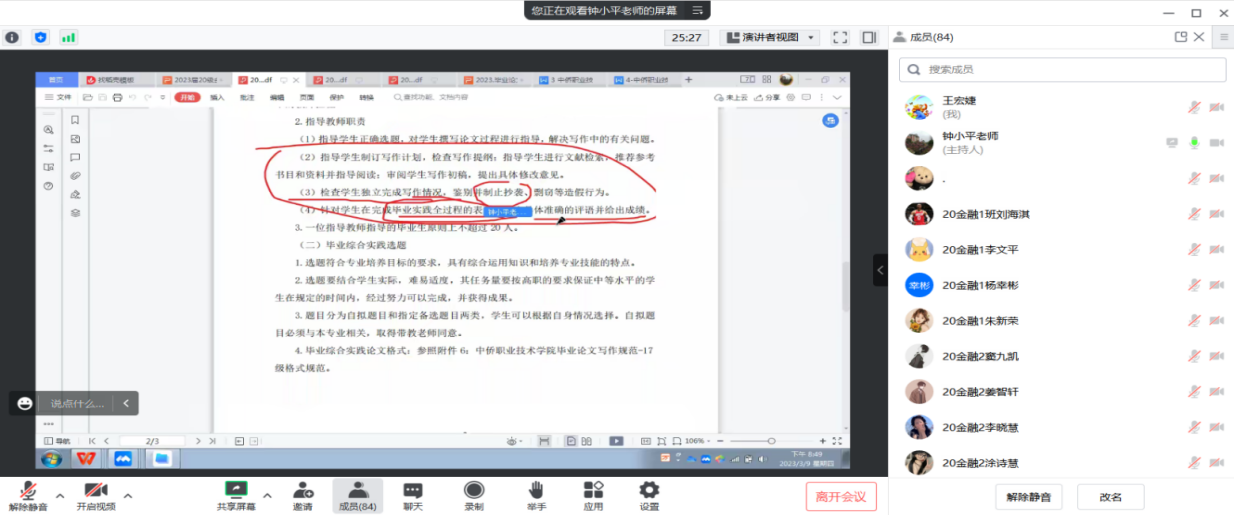Toggle fullscreen mode icon in top bar
Screen dimensions: 1234x515
click(840, 37)
